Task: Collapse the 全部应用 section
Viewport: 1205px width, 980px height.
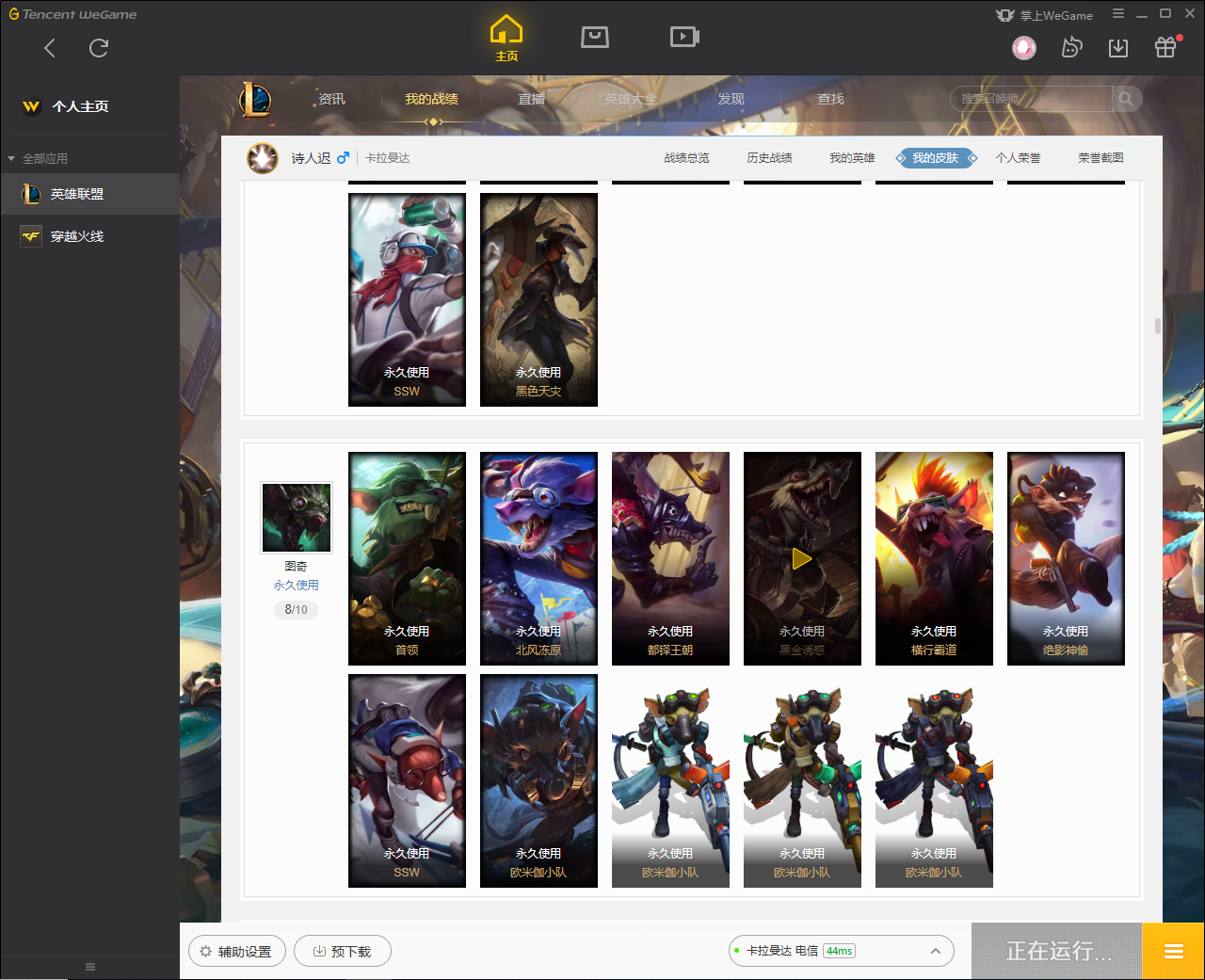Action: click(x=38, y=158)
